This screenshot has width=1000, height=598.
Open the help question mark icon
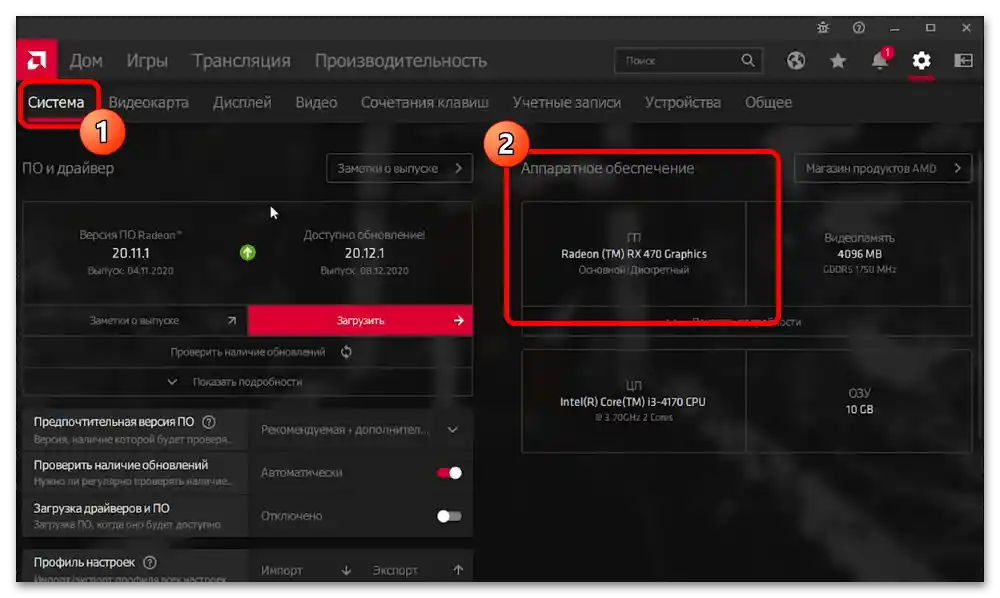[x=859, y=28]
